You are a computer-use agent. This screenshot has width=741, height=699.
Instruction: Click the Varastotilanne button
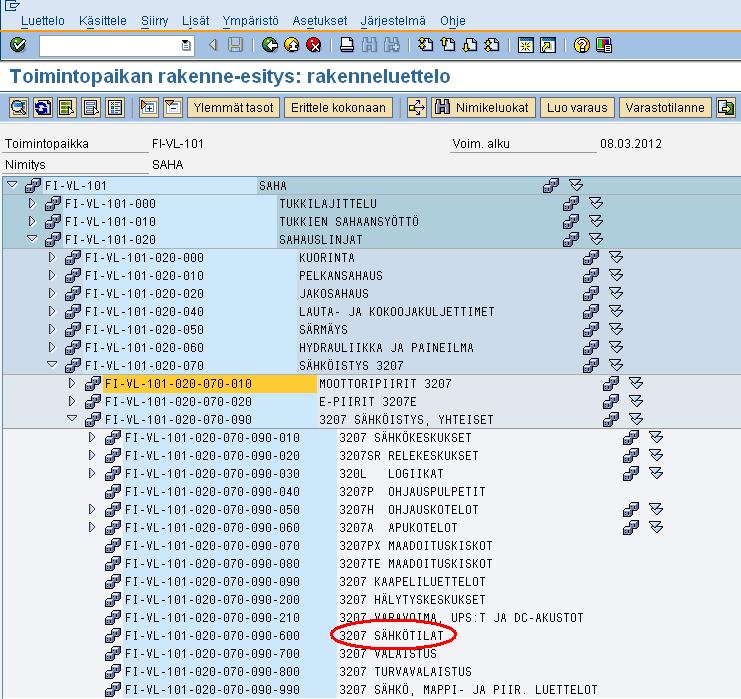point(665,108)
